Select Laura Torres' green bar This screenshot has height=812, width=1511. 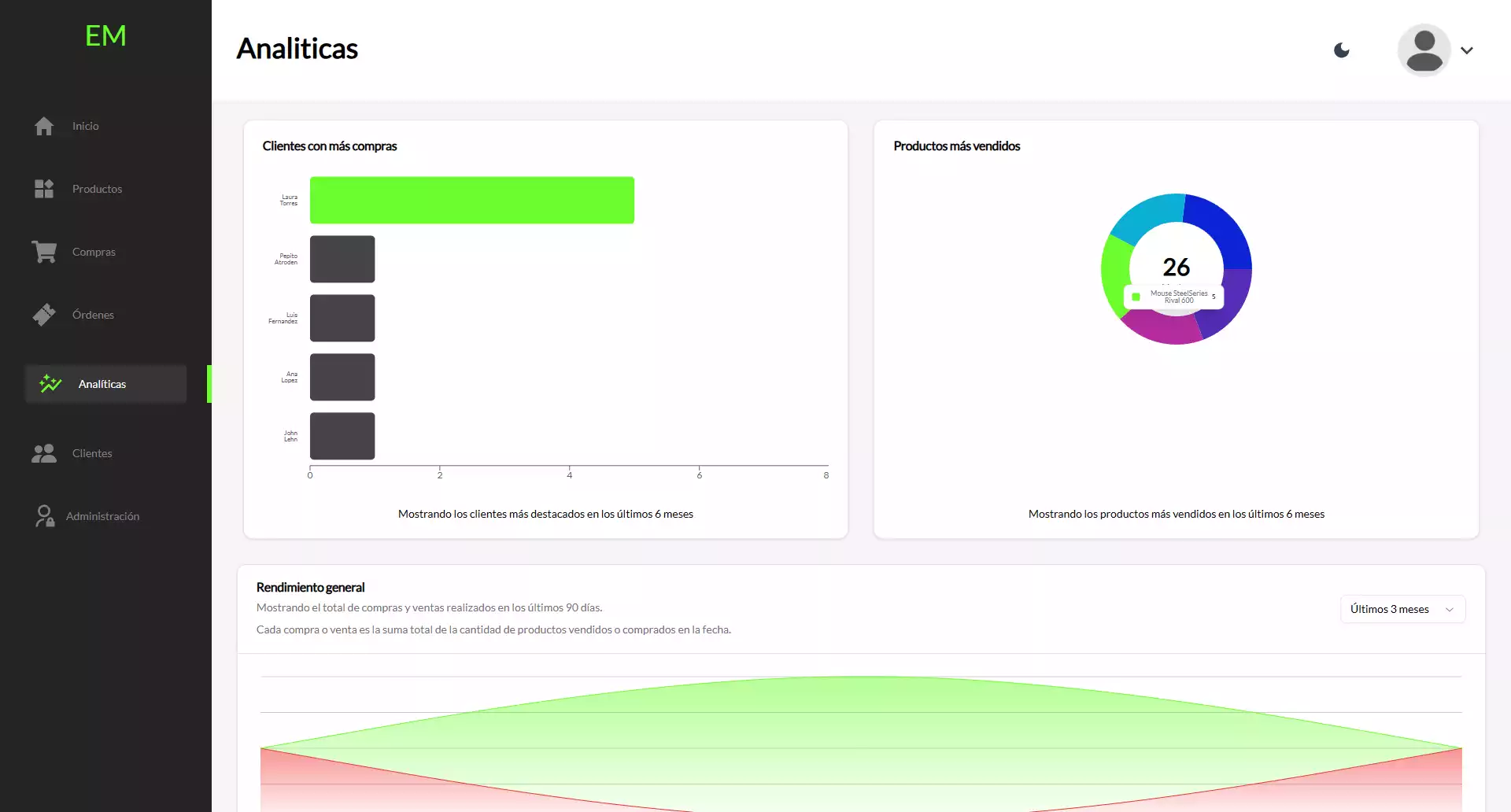click(x=472, y=200)
